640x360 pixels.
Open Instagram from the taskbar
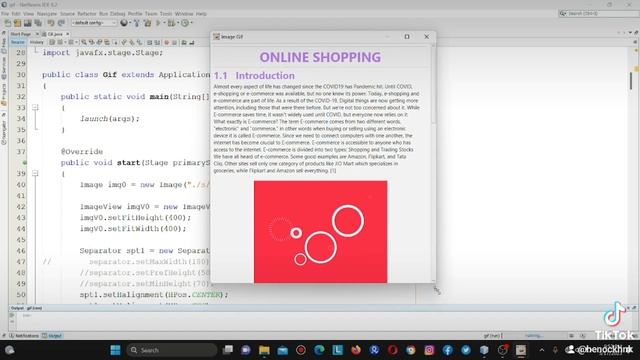tap(429, 350)
